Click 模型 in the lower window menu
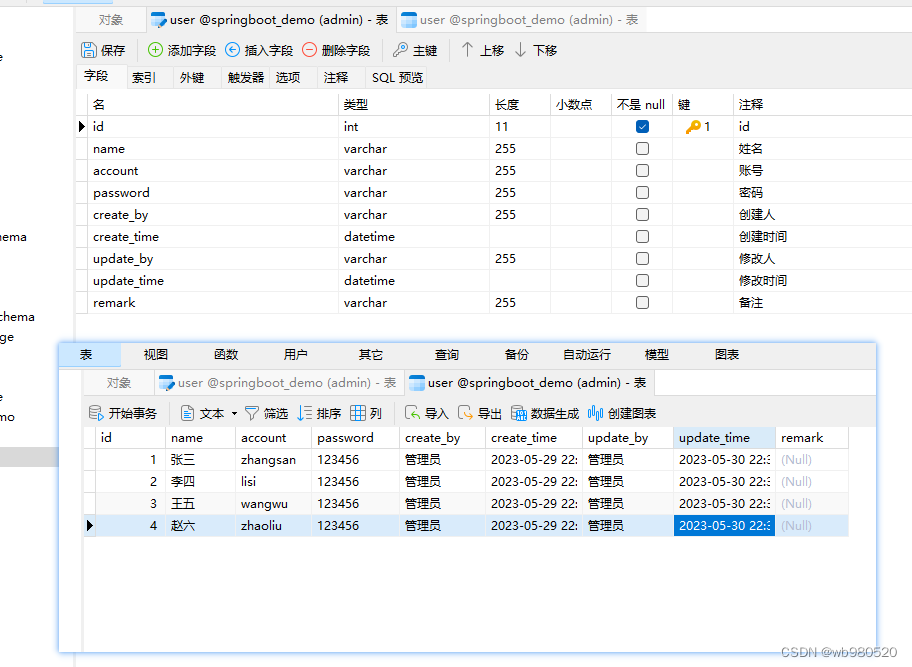Viewport: 912px width, 667px height. coord(657,355)
